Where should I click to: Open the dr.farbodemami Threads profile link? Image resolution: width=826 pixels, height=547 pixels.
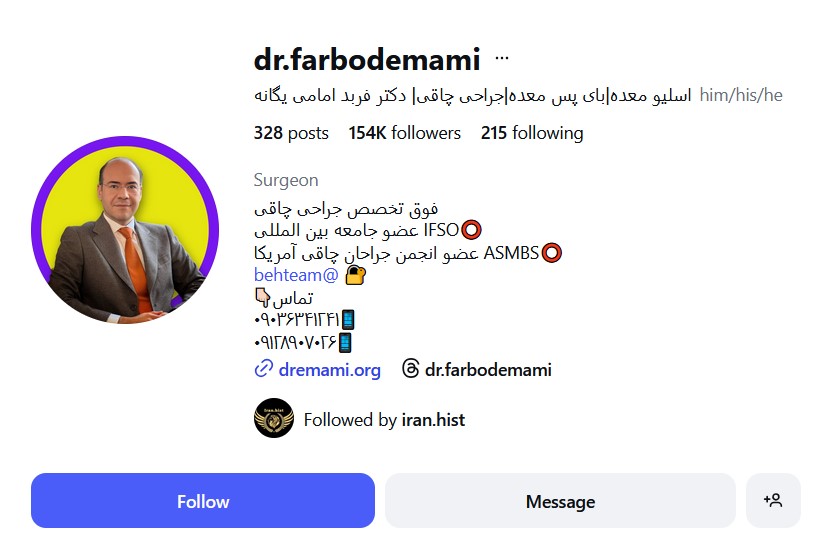488,369
